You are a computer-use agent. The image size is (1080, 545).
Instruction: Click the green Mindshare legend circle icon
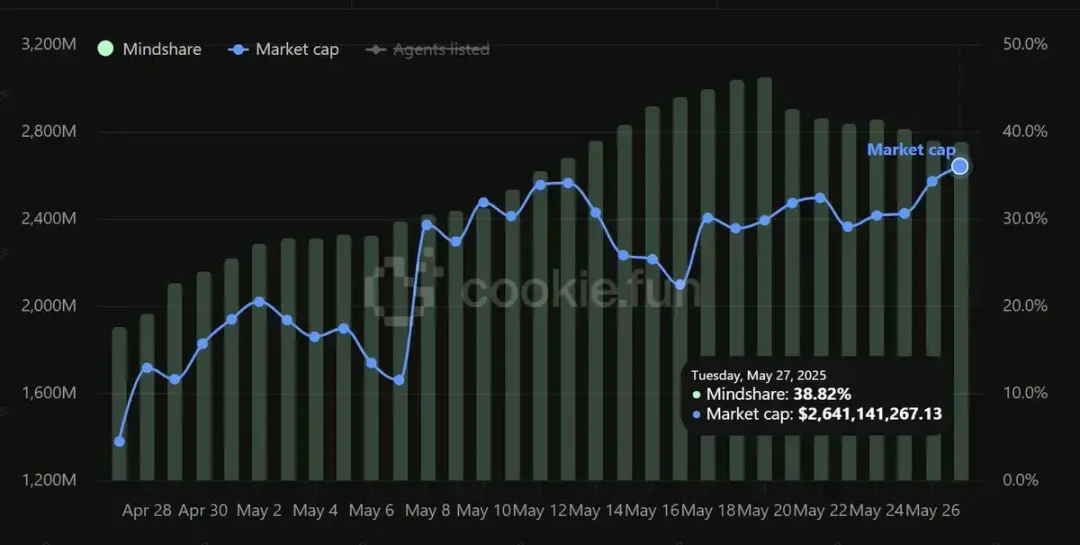coord(105,48)
